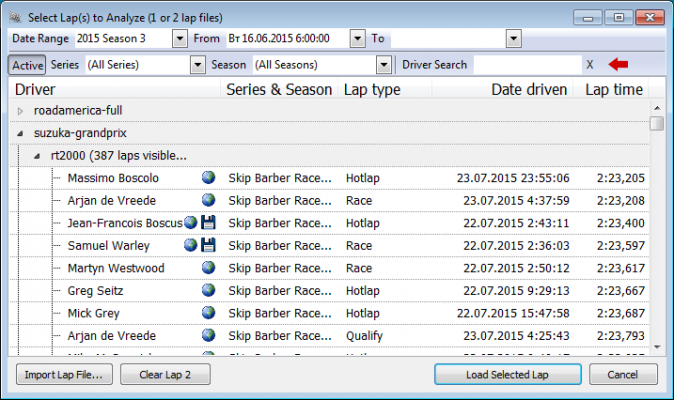Click globe icon beside Massimo Boscolo
The image size is (674, 400).
(208, 178)
